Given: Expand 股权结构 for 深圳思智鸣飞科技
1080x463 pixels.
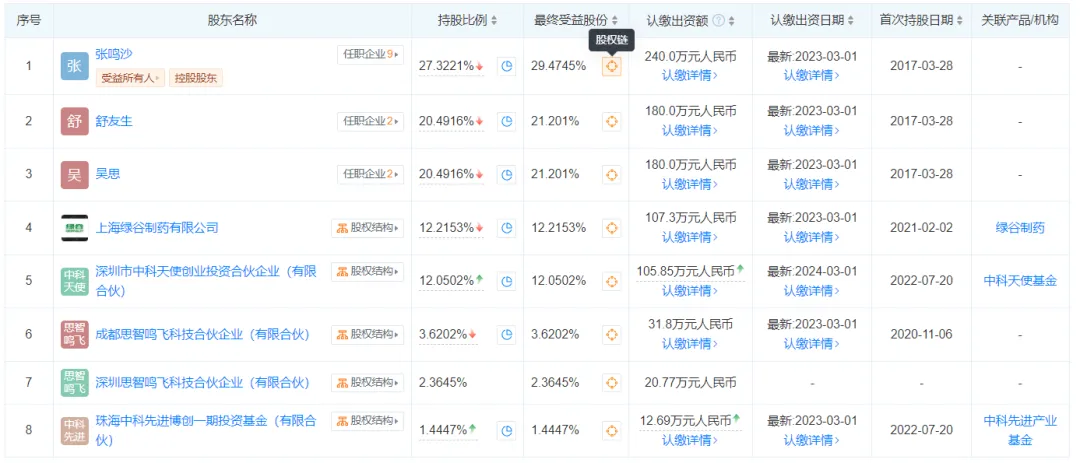Looking at the screenshot, I should (x=367, y=382).
